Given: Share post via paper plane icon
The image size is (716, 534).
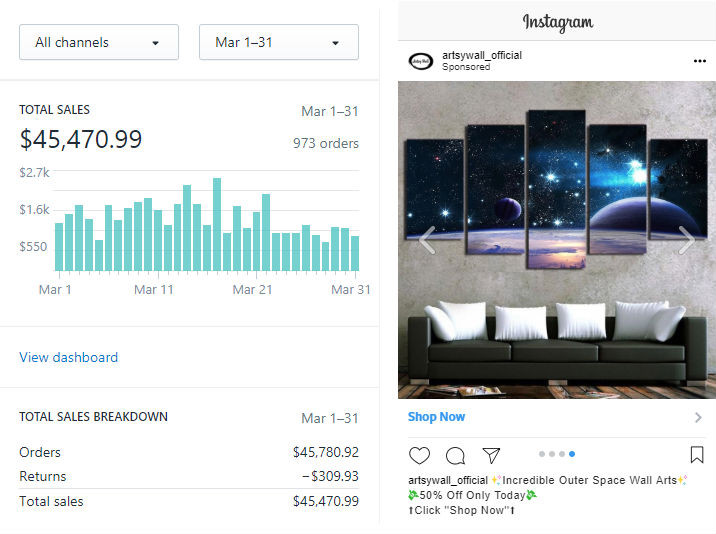Looking at the screenshot, I should click(491, 456).
